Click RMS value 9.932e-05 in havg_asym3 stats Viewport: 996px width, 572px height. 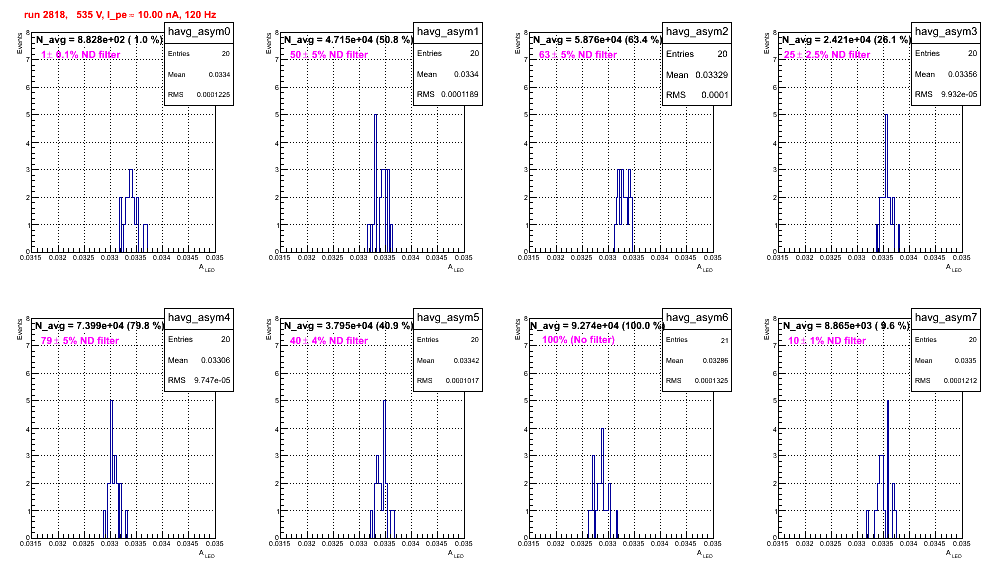(x=959, y=94)
